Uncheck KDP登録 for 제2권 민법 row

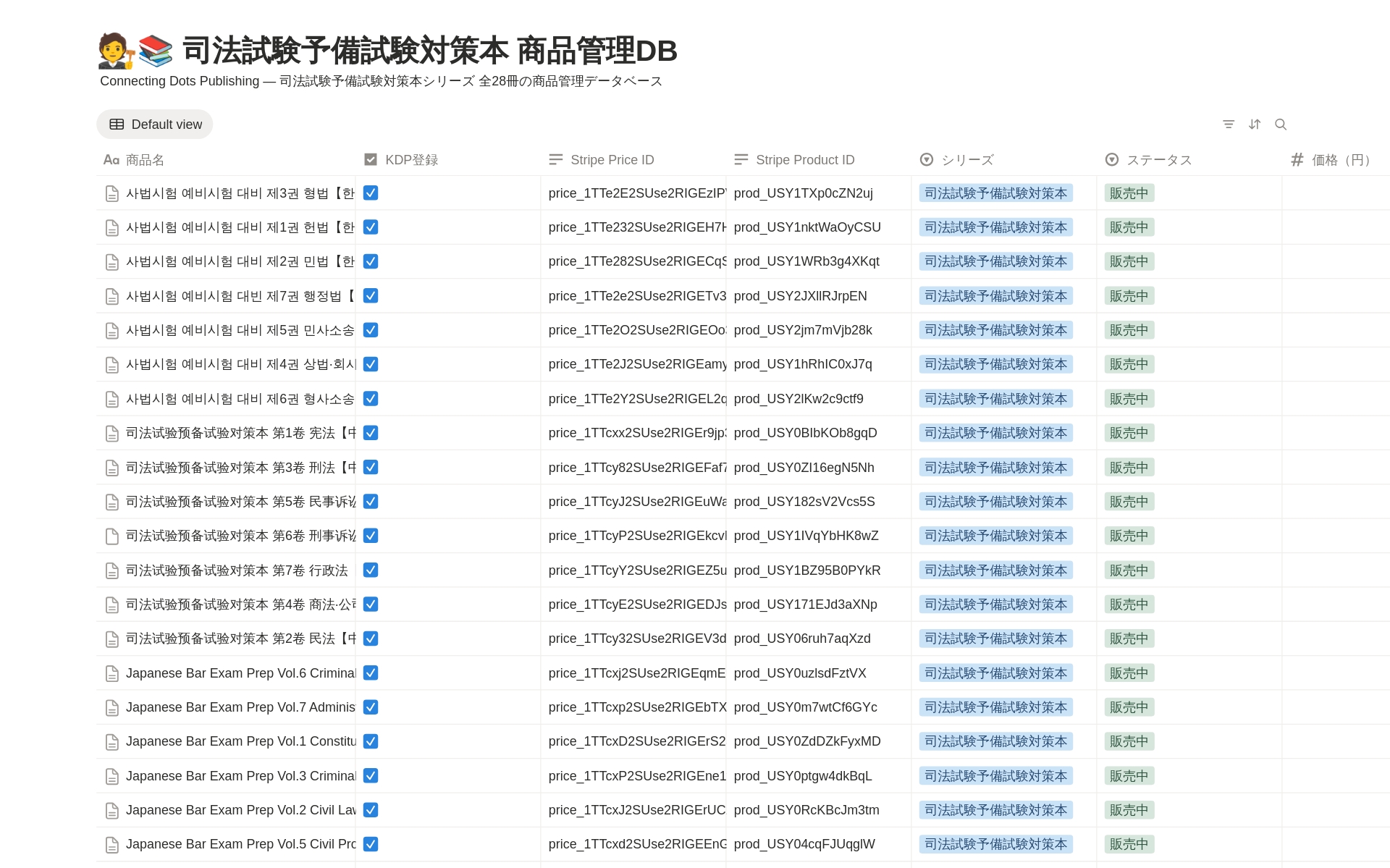click(x=371, y=261)
